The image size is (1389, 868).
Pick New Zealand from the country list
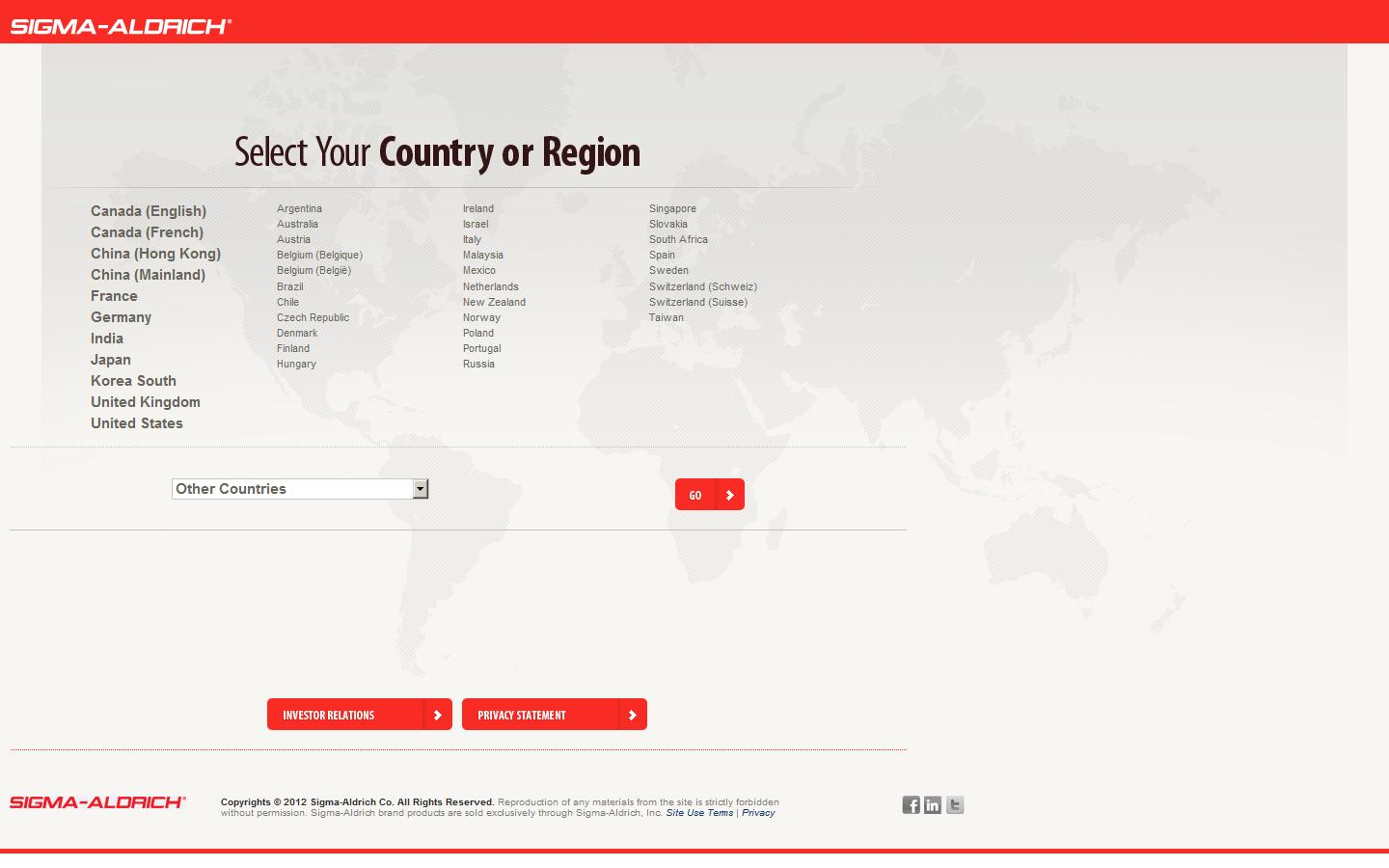tap(494, 301)
